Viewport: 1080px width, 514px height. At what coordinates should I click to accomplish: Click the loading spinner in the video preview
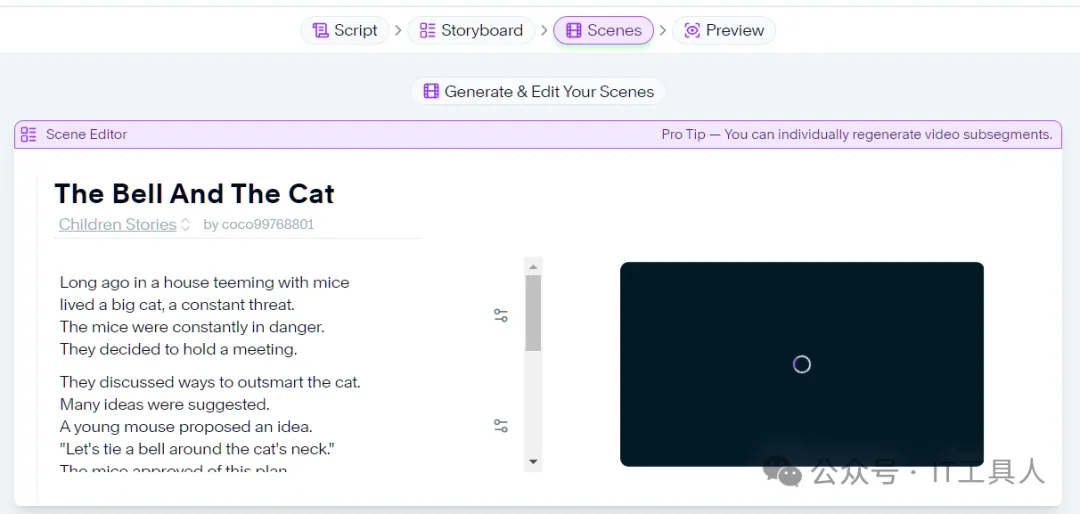[x=801, y=364]
